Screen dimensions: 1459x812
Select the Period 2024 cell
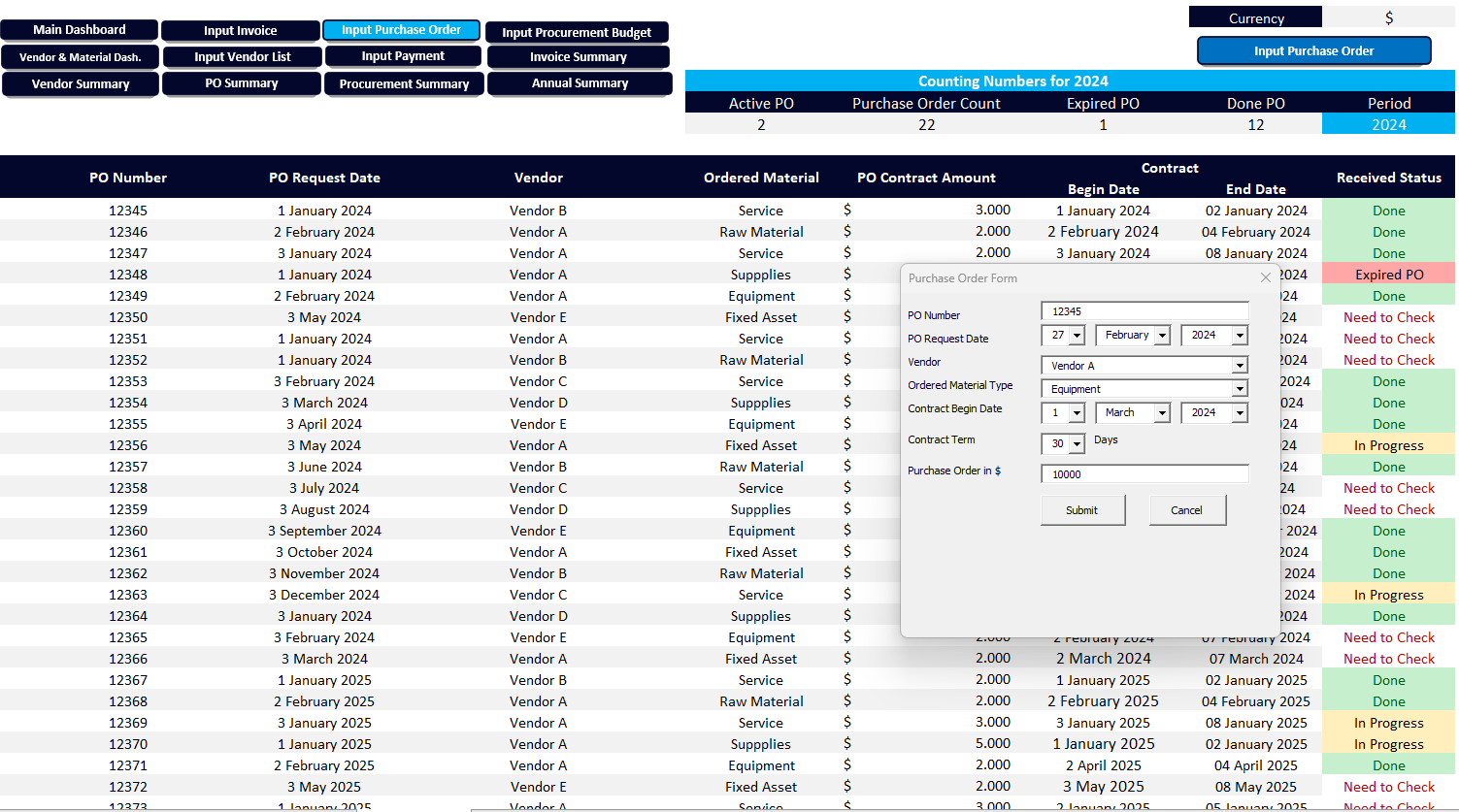click(x=1389, y=124)
